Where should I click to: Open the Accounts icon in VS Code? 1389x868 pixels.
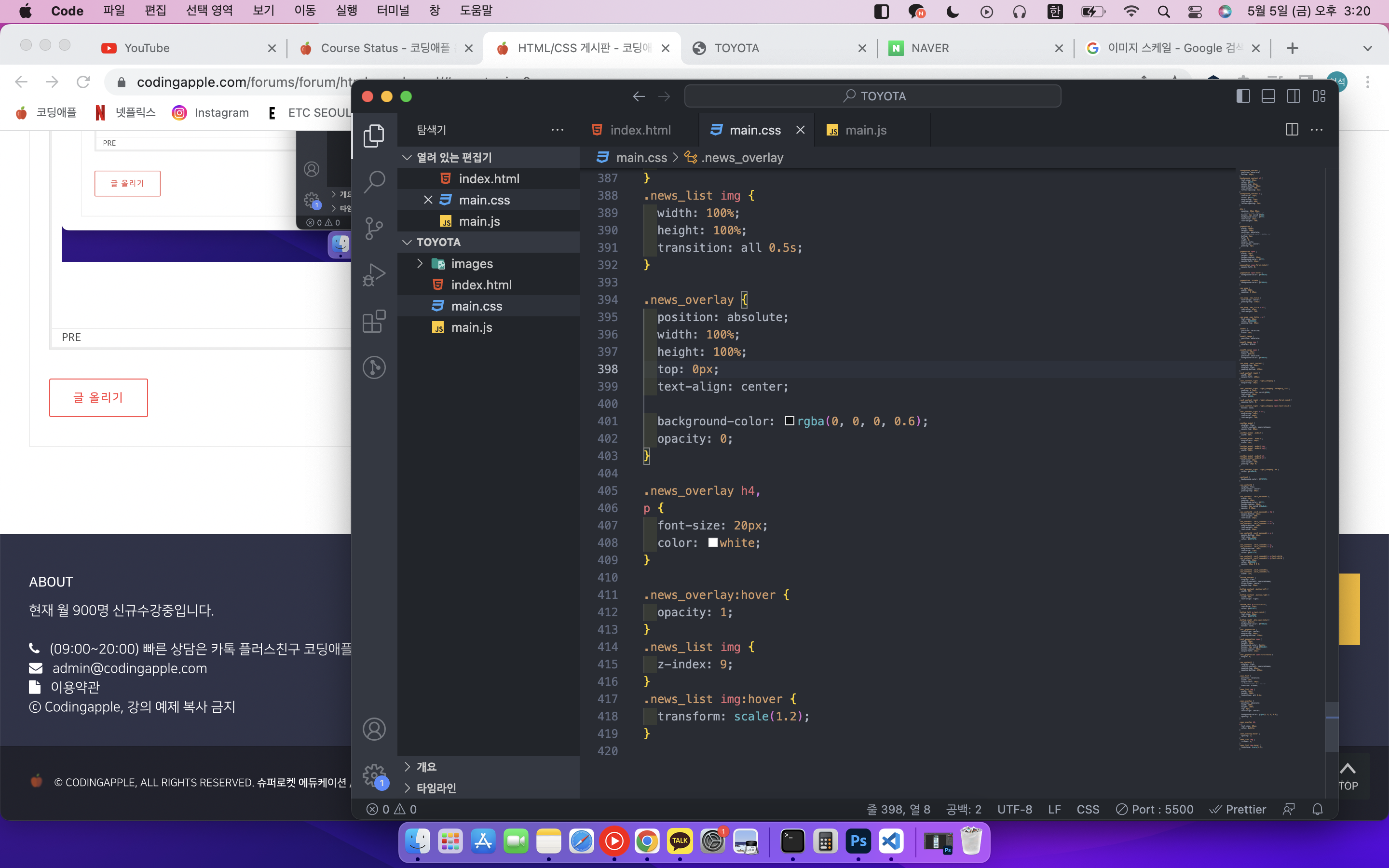(x=374, y=729)
